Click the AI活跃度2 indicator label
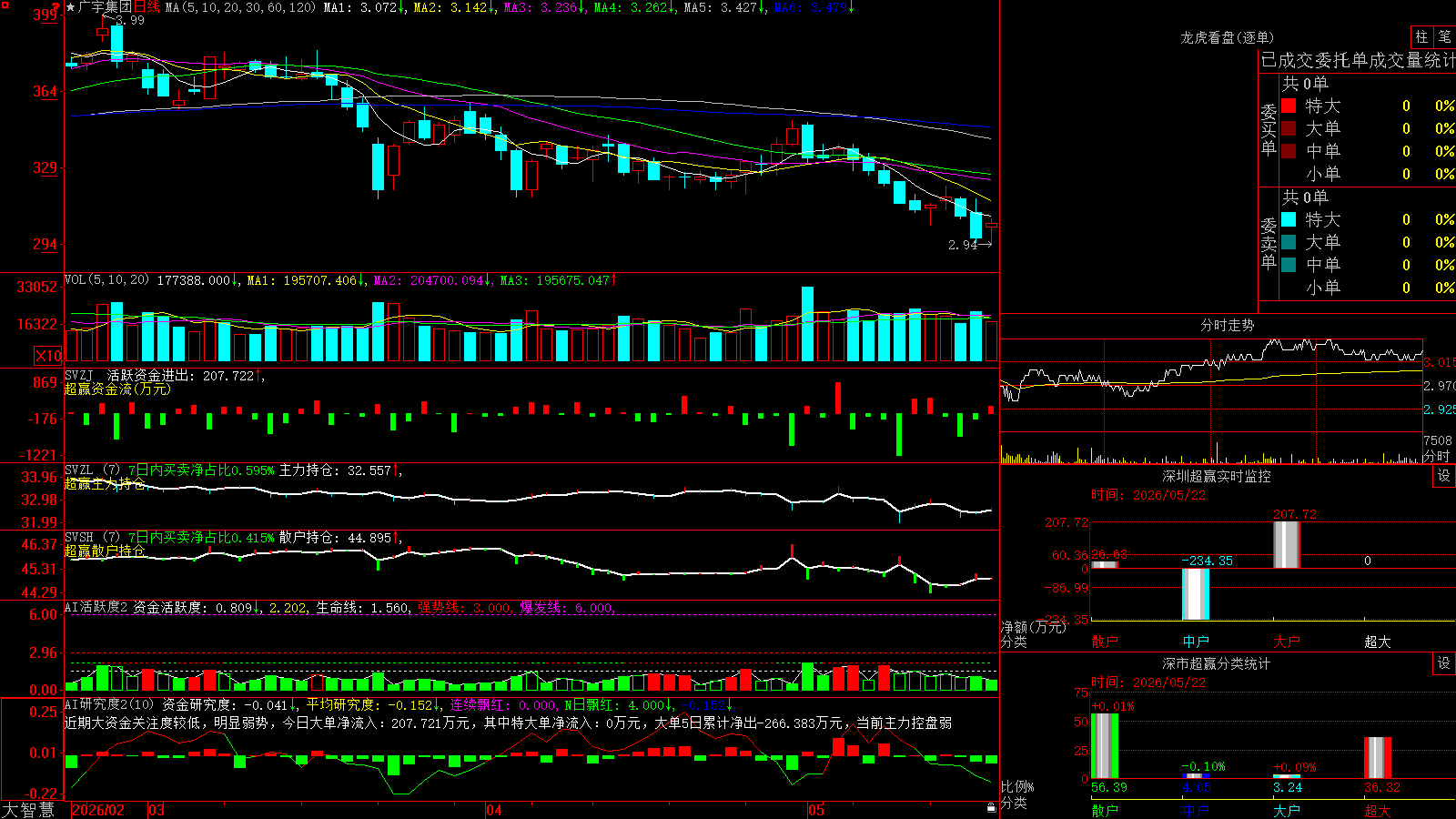This screenshot has width=1456, height=819. [96, 607]
